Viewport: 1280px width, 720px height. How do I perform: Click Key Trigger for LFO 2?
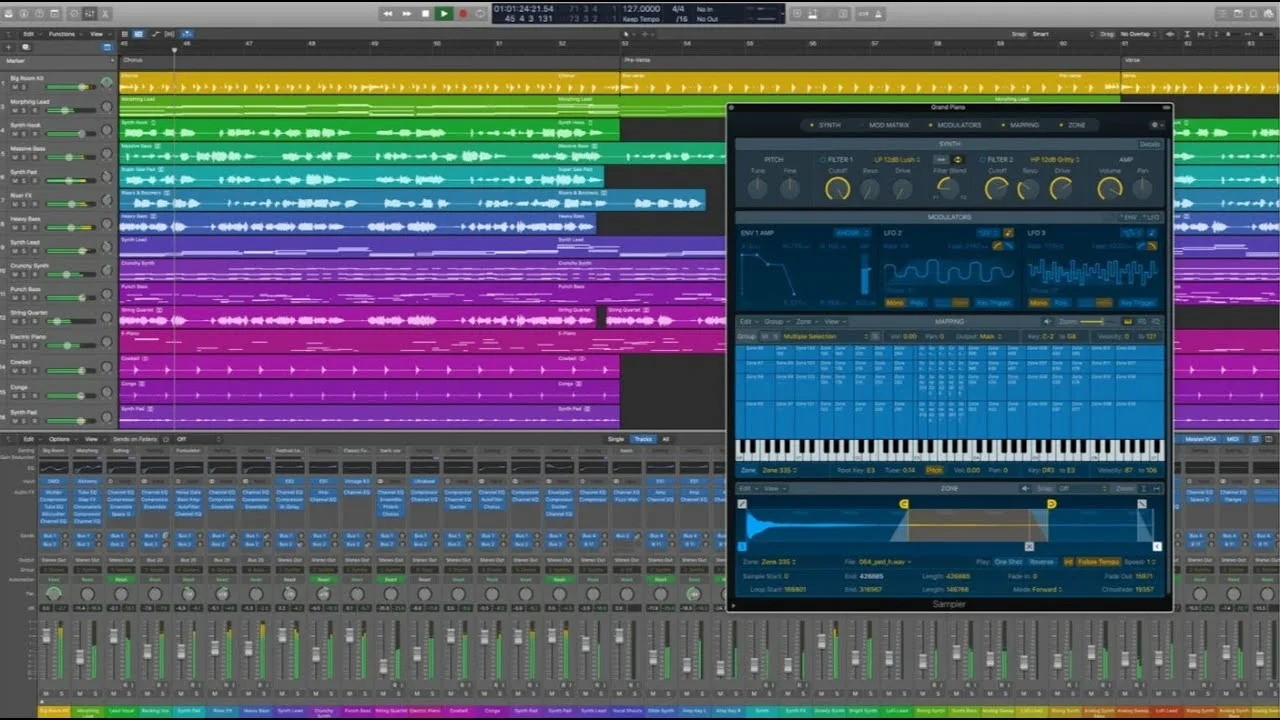click(x=993, y=302)
